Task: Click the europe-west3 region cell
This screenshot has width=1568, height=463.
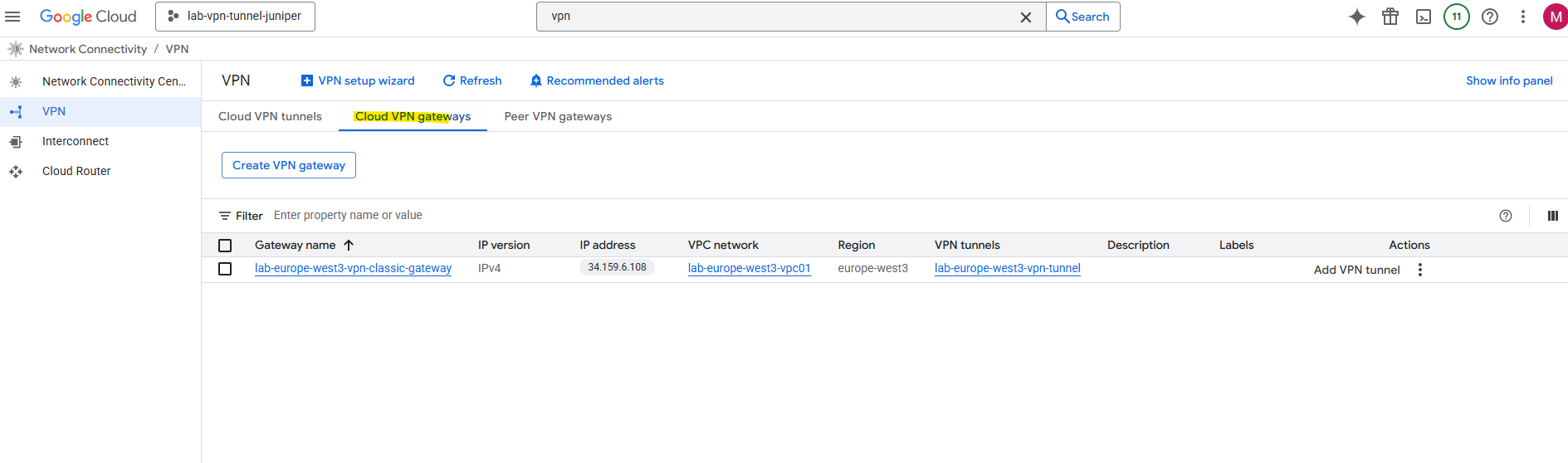Action: (x=873, y=268)
